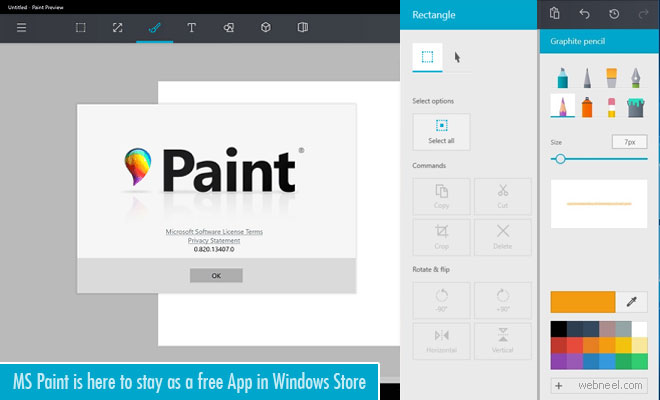
Task: Click the Copy command button
Action: [441, 197]
